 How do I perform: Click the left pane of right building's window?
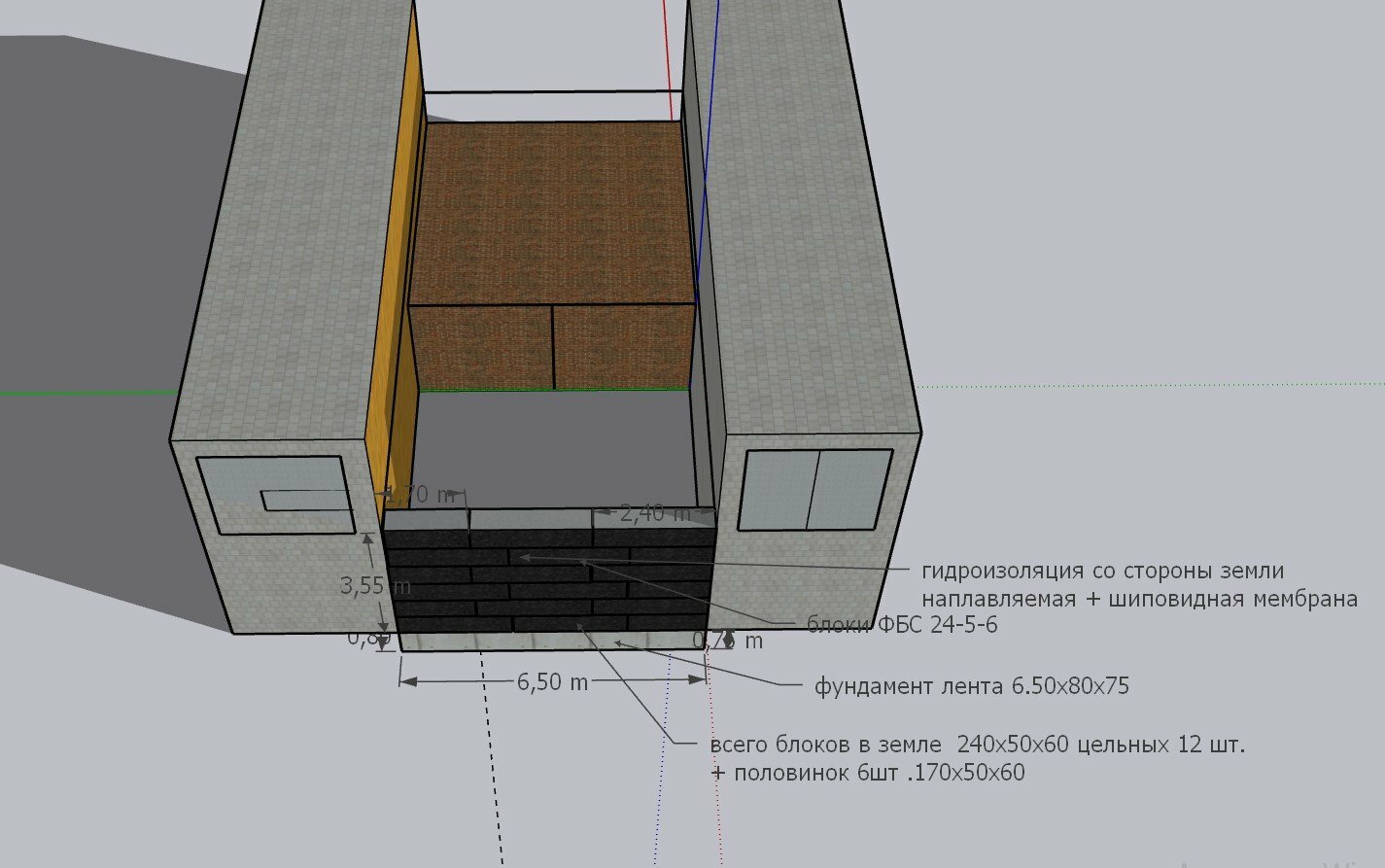click(779, 490)
